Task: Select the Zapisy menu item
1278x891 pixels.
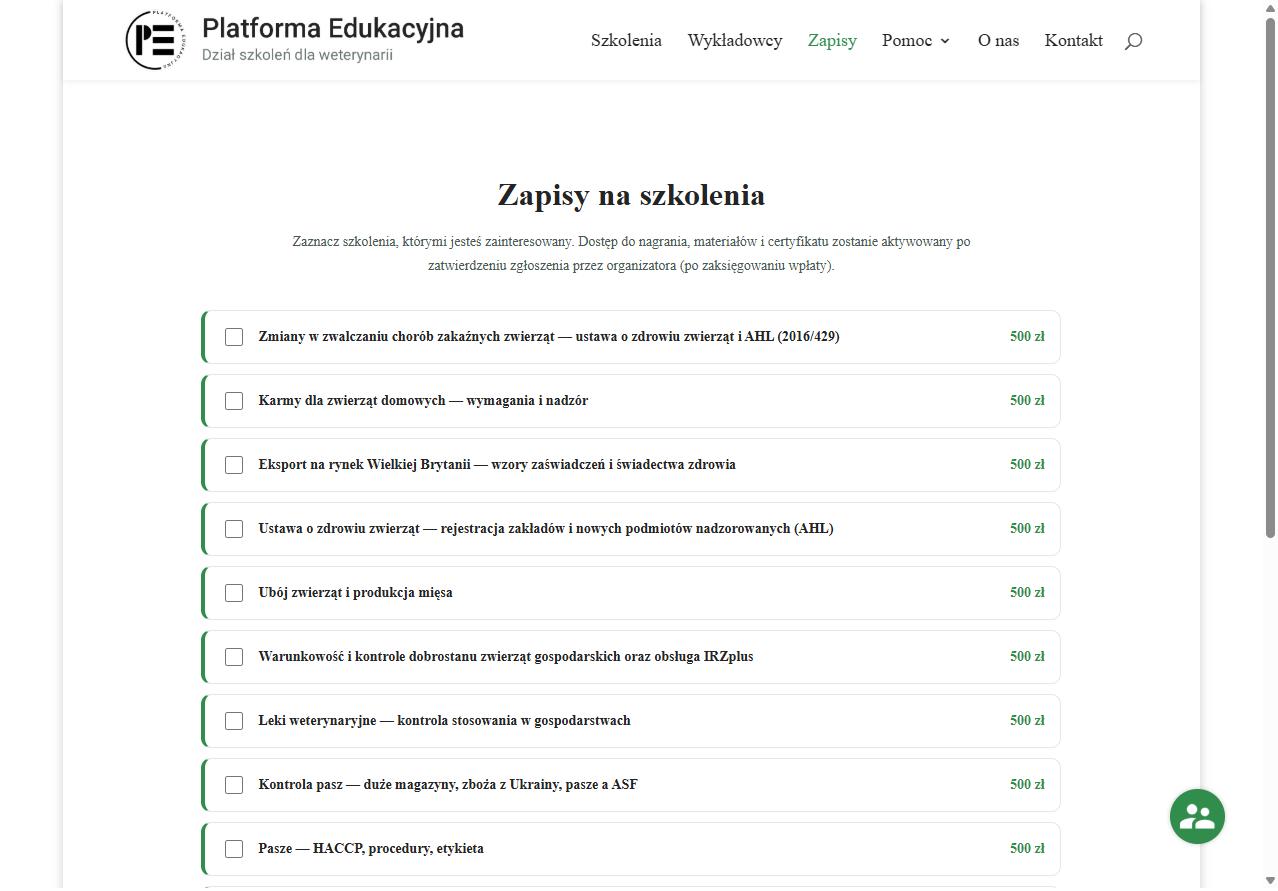Action: [x=832, y=40]
